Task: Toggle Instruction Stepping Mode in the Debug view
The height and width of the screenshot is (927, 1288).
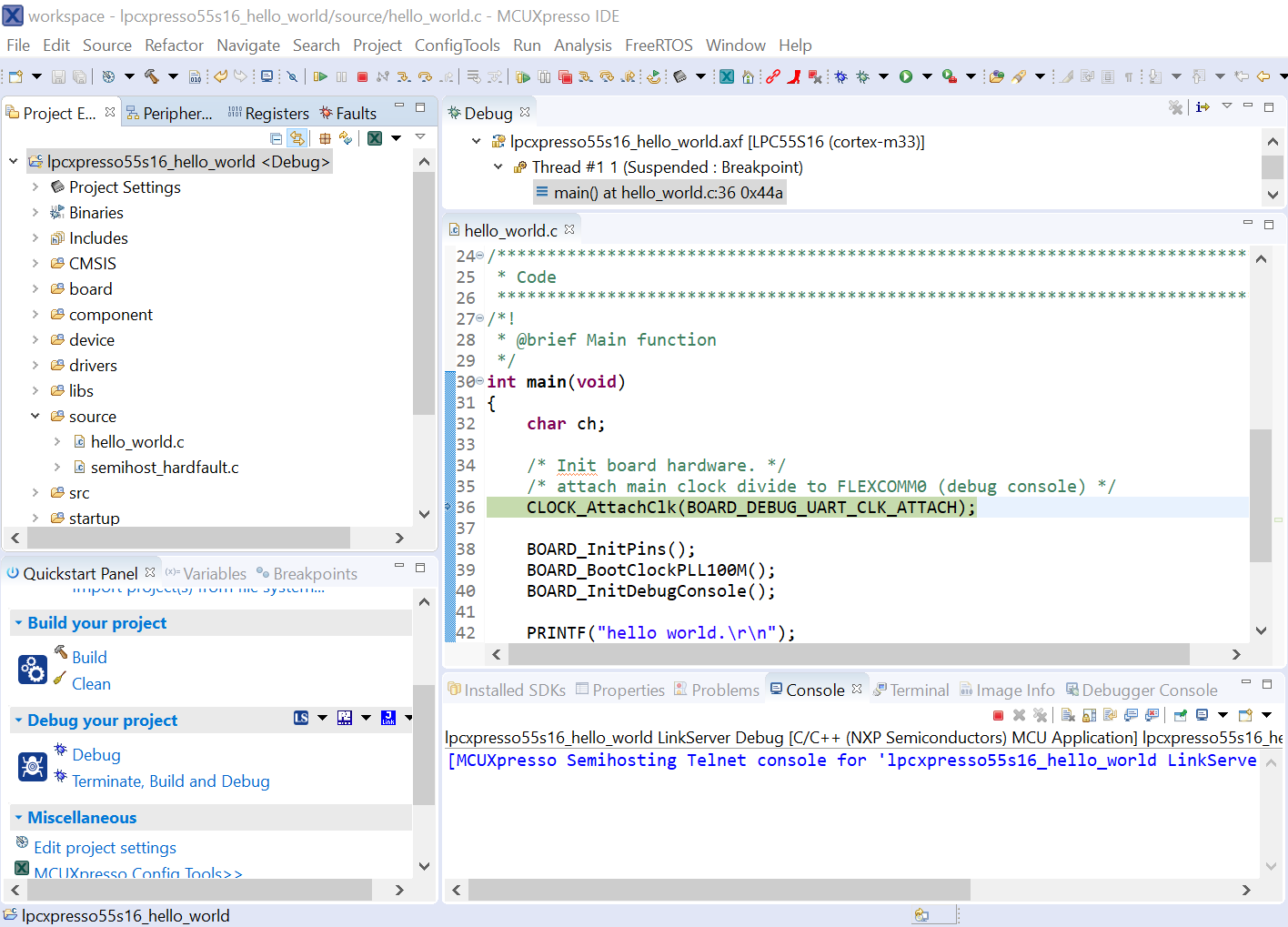Action: (x=1202, y=107)
